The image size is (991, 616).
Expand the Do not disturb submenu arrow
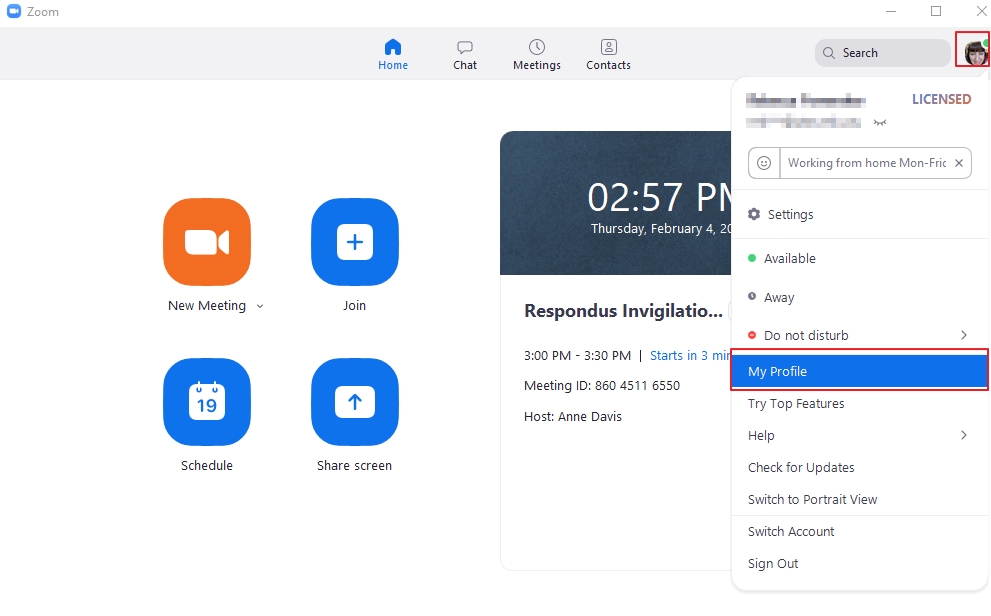[x=964, y=335]
